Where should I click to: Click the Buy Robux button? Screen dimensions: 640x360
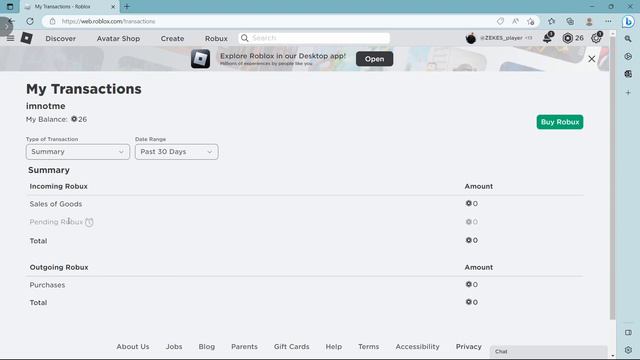[x=560, y=122]
